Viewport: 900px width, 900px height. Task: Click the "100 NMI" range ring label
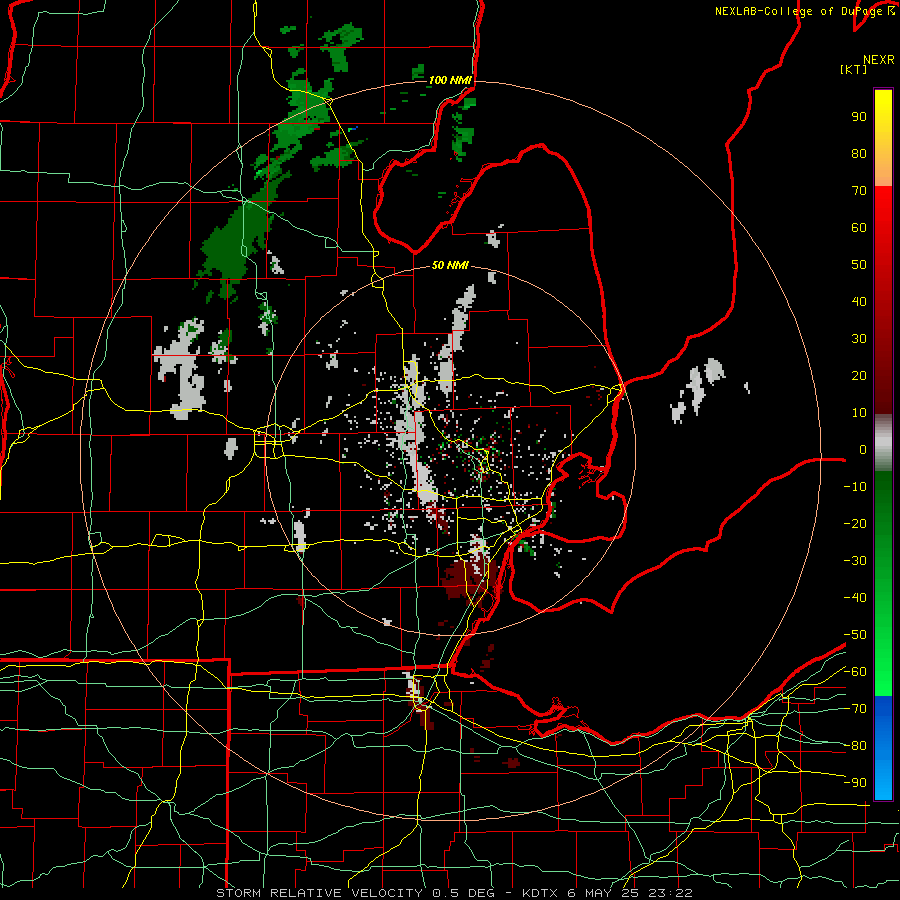pyautogui.click(x=450, y=80)
